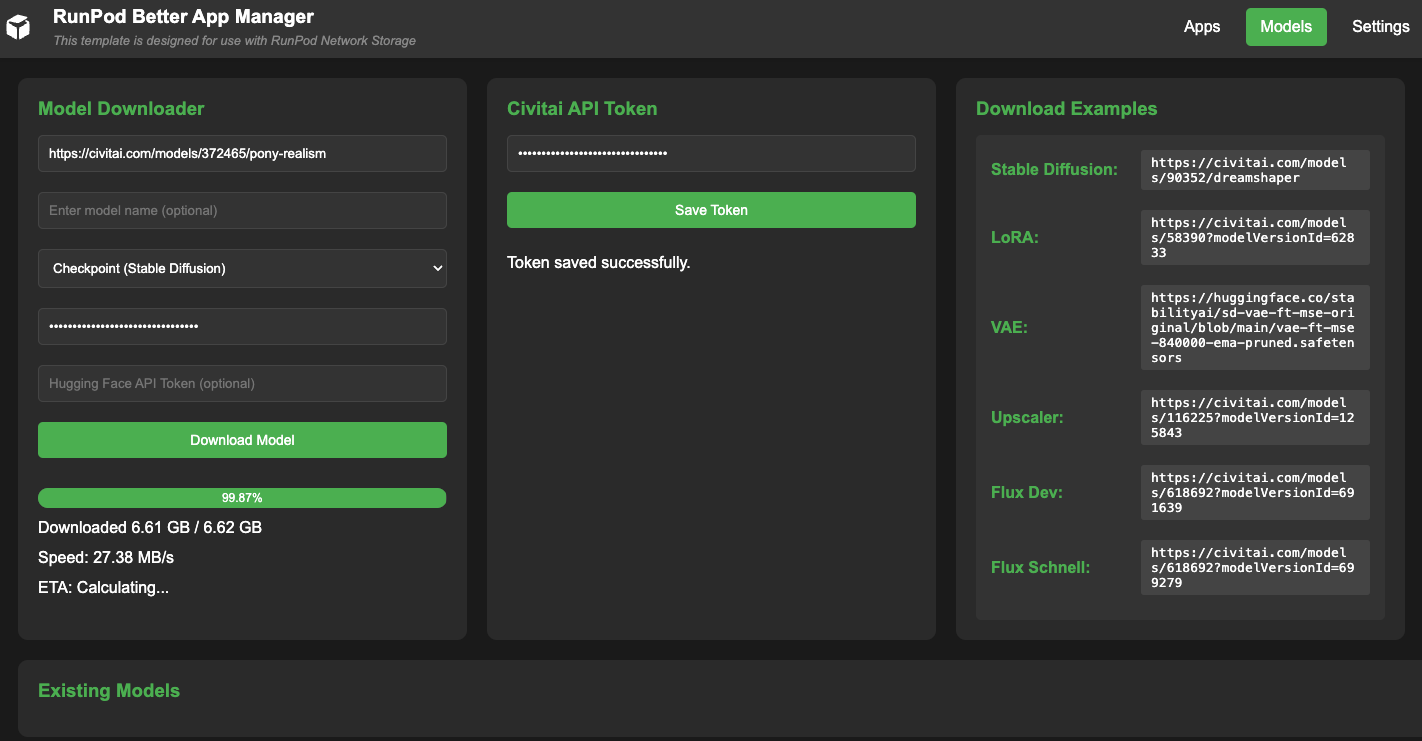Screen dimensions: 1422x741
Task: Click the 'Civitai API Token' heading
Action: coord(582,109)
